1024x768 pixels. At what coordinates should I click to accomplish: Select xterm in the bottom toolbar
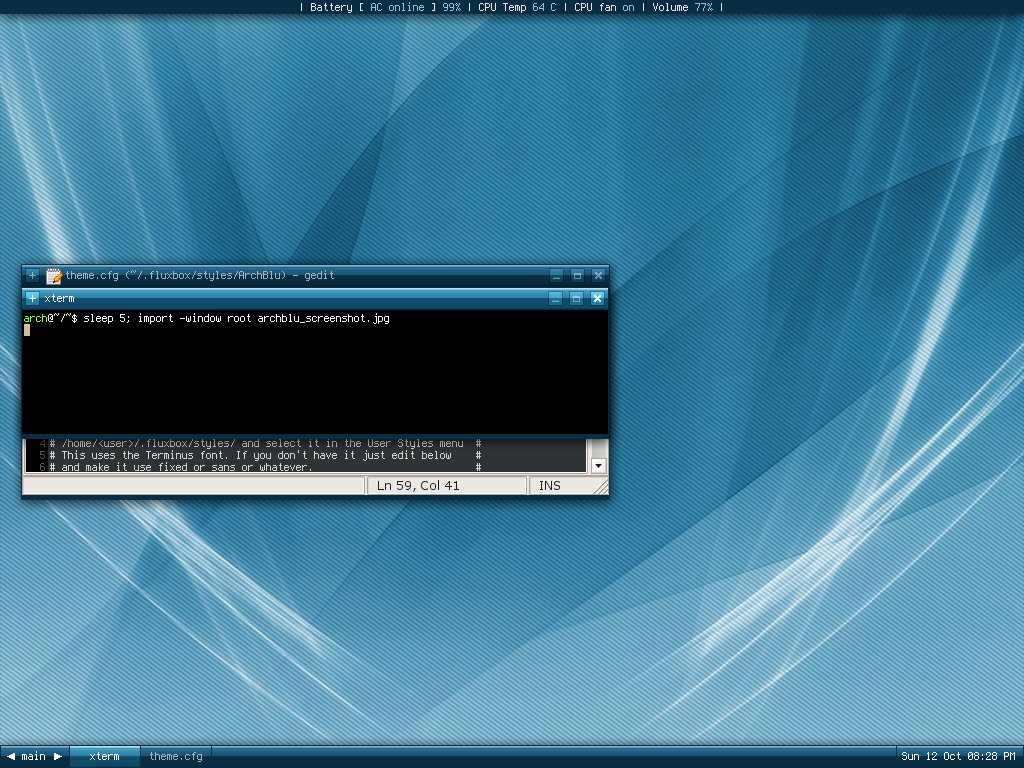click(x=104, y=756)
